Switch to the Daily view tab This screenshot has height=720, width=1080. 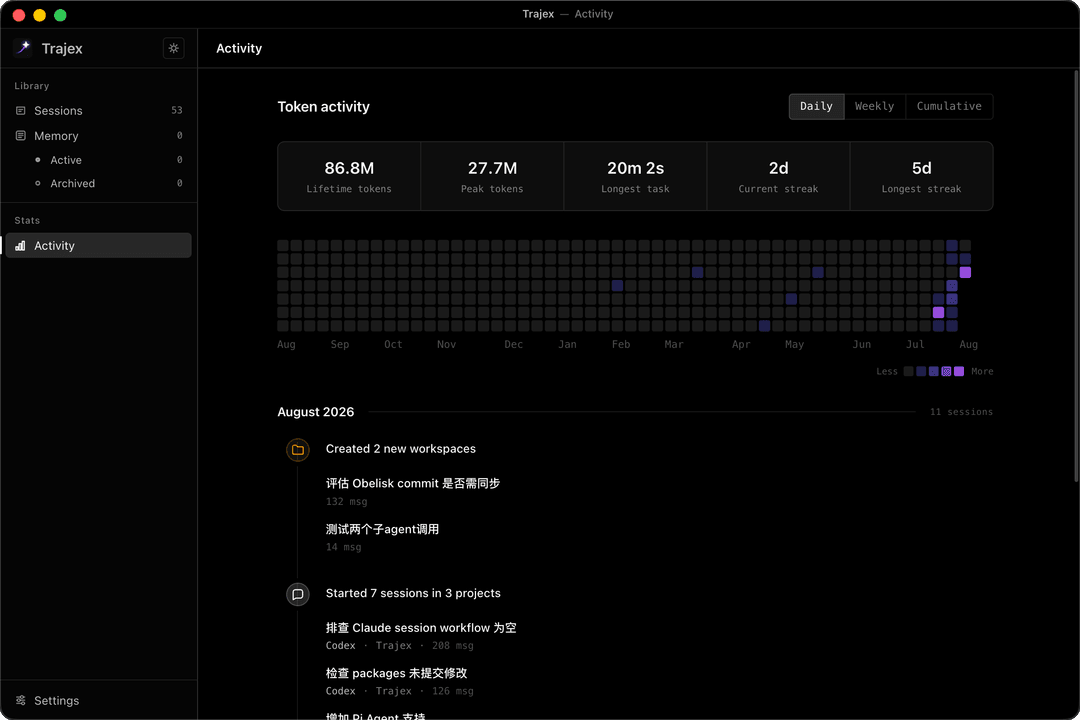pos(816,106)
